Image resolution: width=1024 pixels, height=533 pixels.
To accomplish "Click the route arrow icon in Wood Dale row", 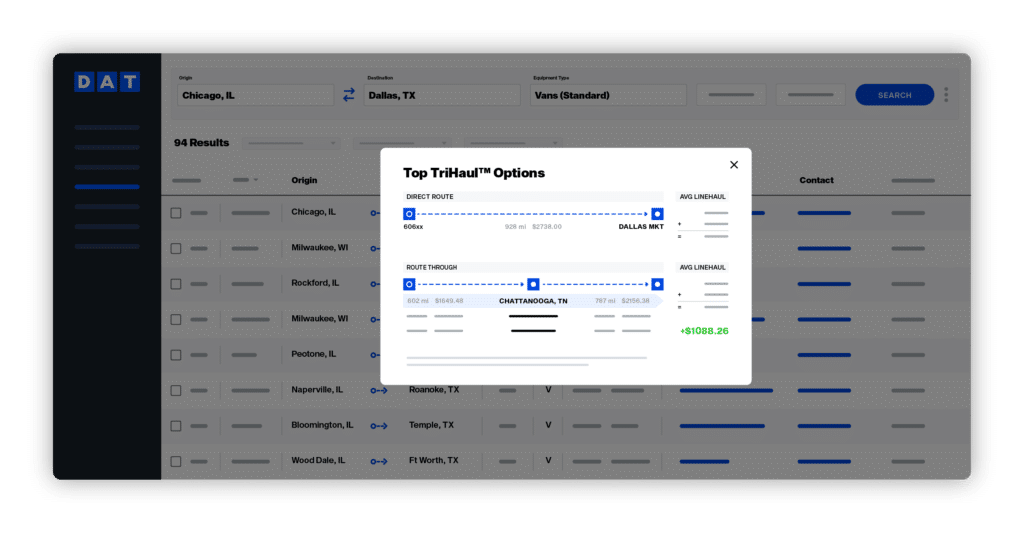I will 379,461.
